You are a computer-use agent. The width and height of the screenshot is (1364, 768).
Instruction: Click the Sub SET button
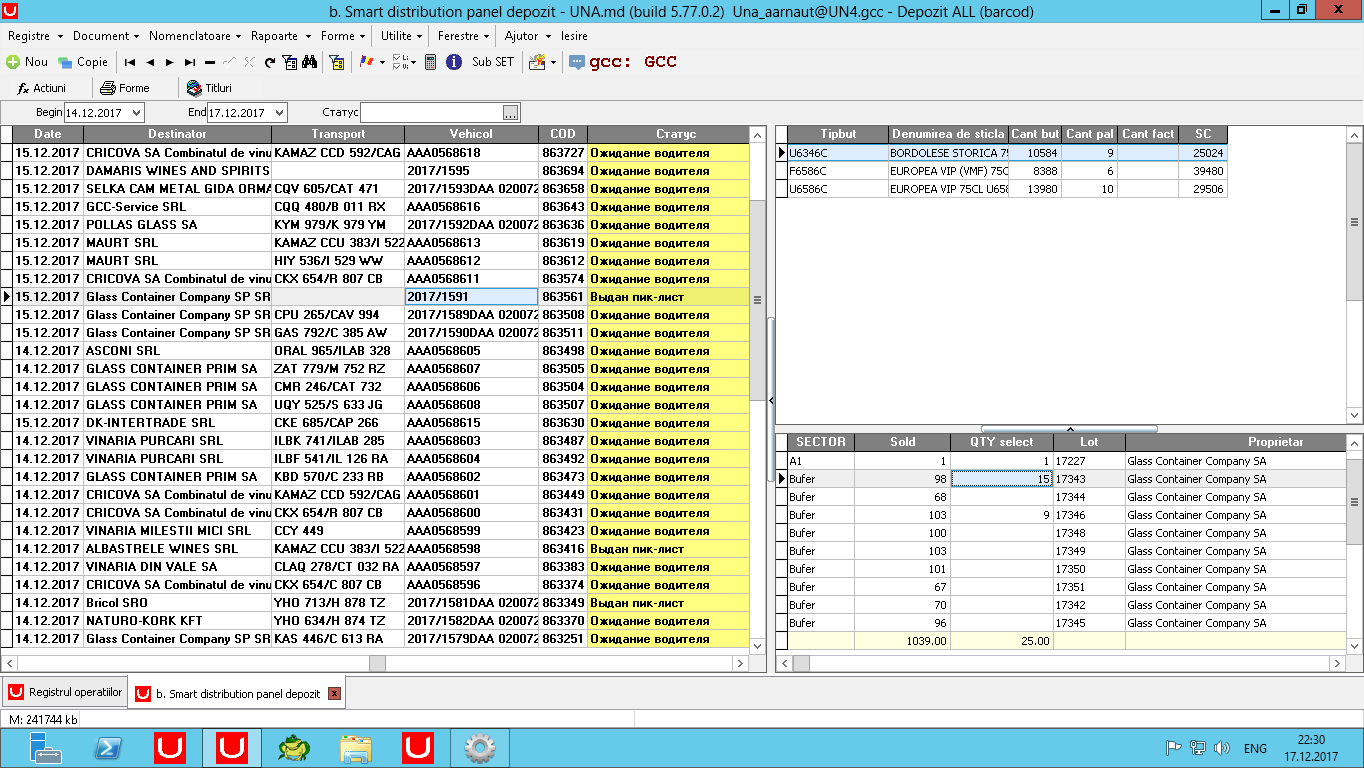pos(493,62)
